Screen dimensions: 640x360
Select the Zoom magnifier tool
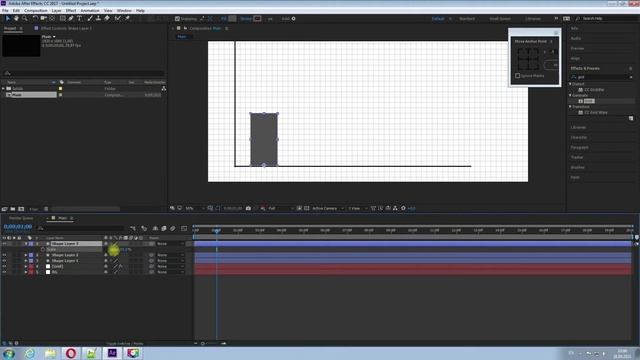click(x=25, y=18)
